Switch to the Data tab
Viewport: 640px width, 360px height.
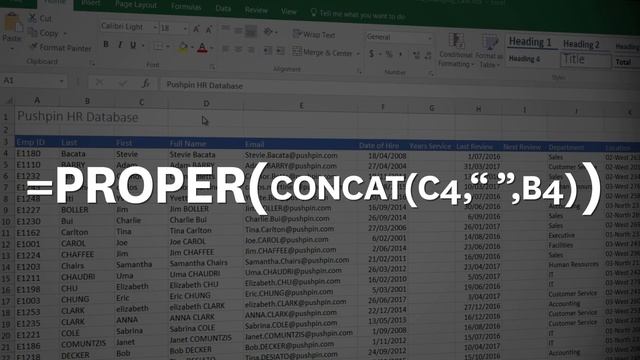[223, 8]
